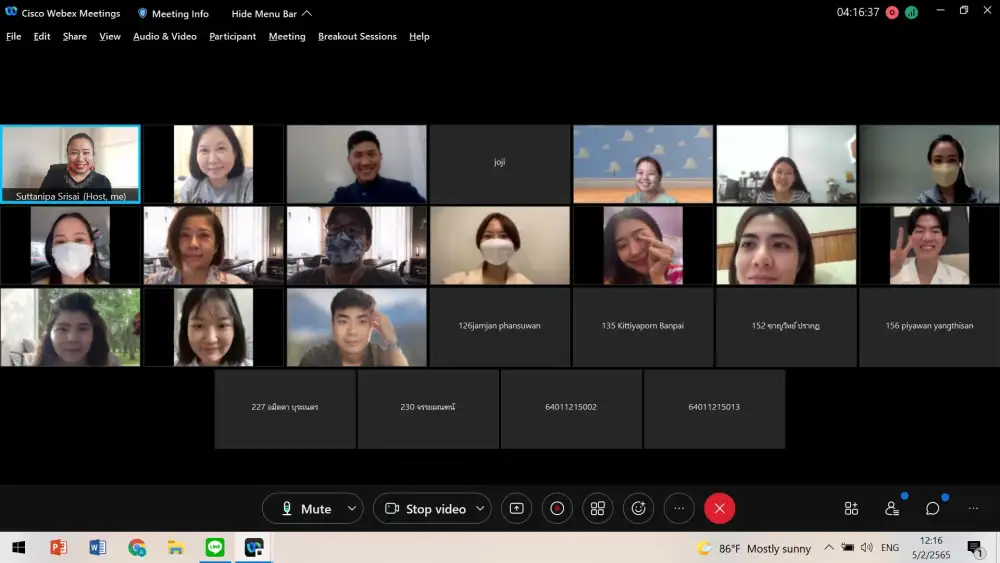
Task: Toggle Stop video camera button
Action: 425,508
